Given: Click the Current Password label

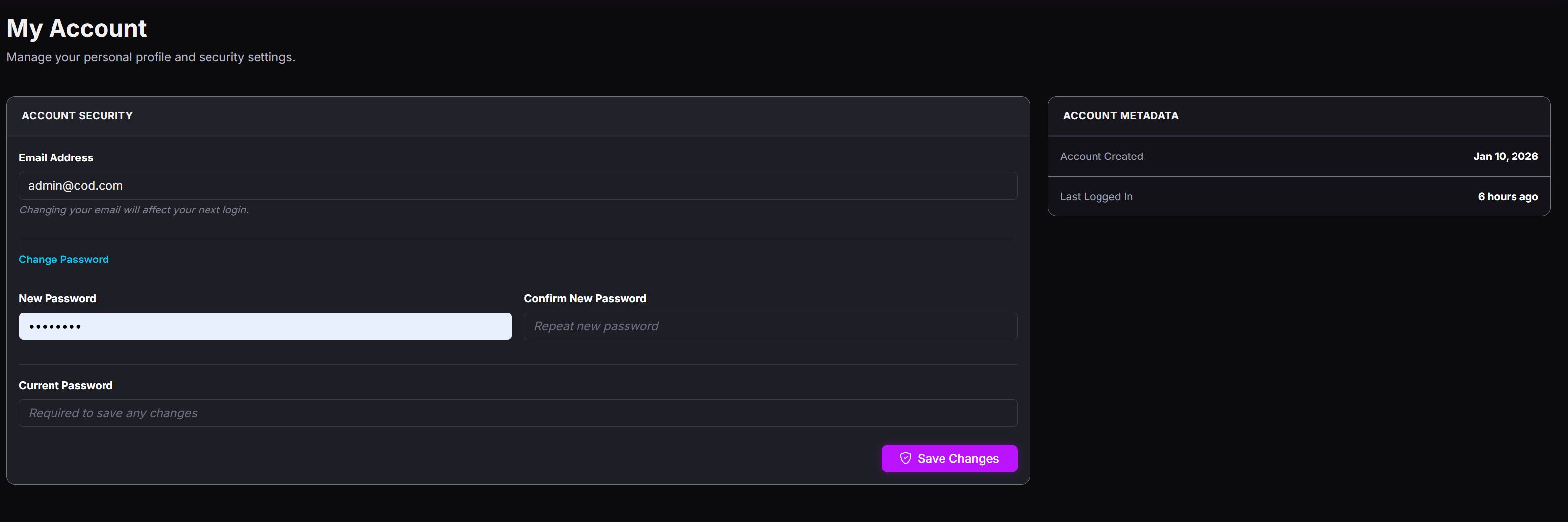Looking at the screenshot, I should 66,385.
